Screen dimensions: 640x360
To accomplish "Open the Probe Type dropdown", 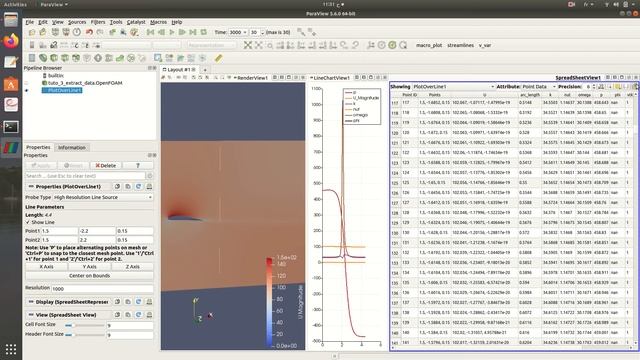I will pos(103,197).
